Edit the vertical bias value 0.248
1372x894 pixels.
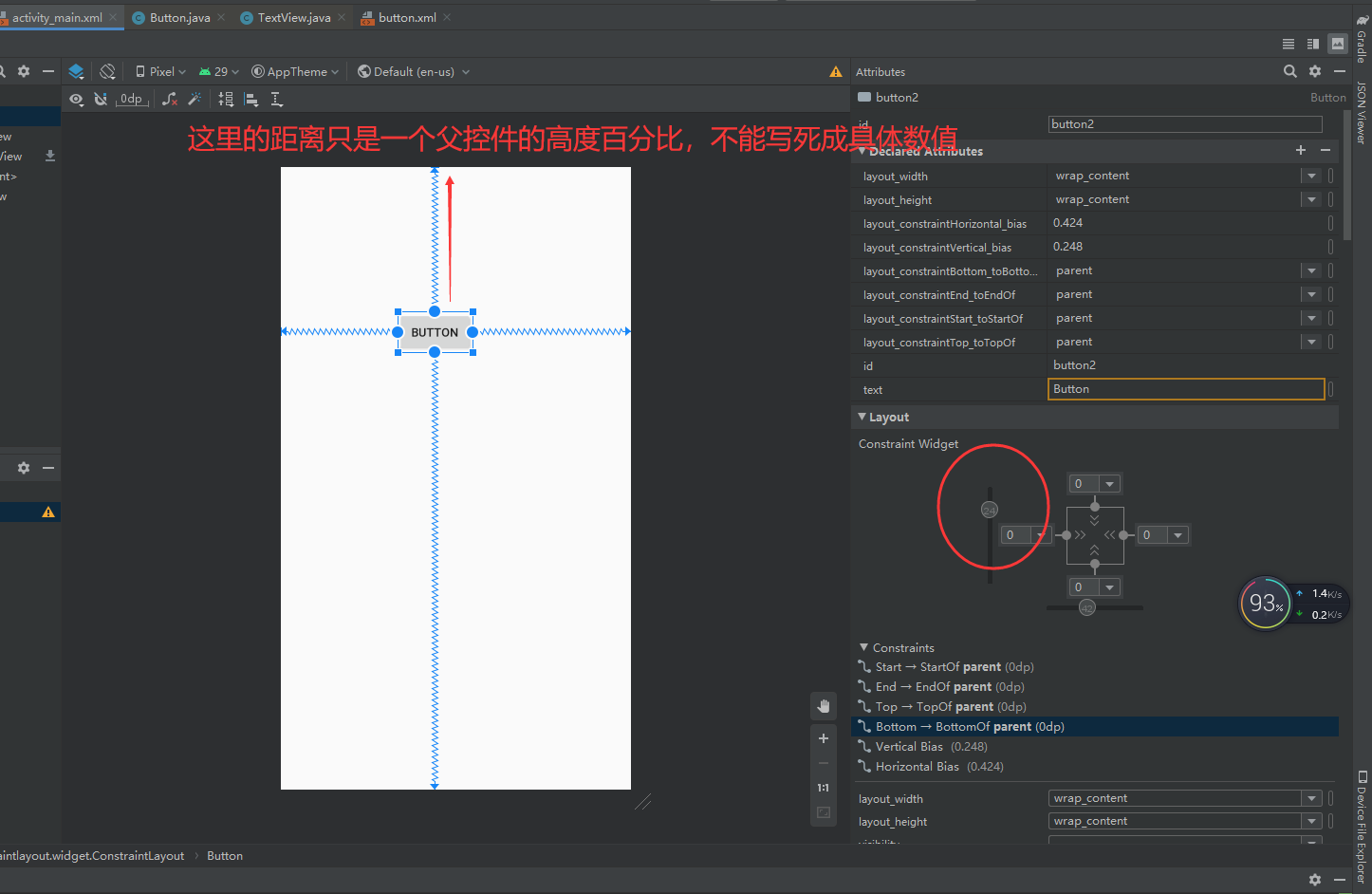click(x=1186, y=247)
